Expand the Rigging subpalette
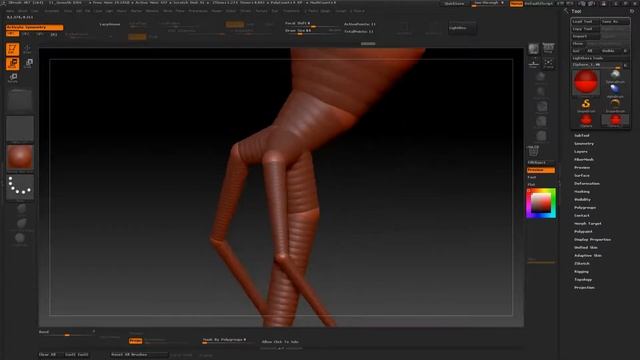The height and width of the screenshot is (360, 640). tap(582, 272)
